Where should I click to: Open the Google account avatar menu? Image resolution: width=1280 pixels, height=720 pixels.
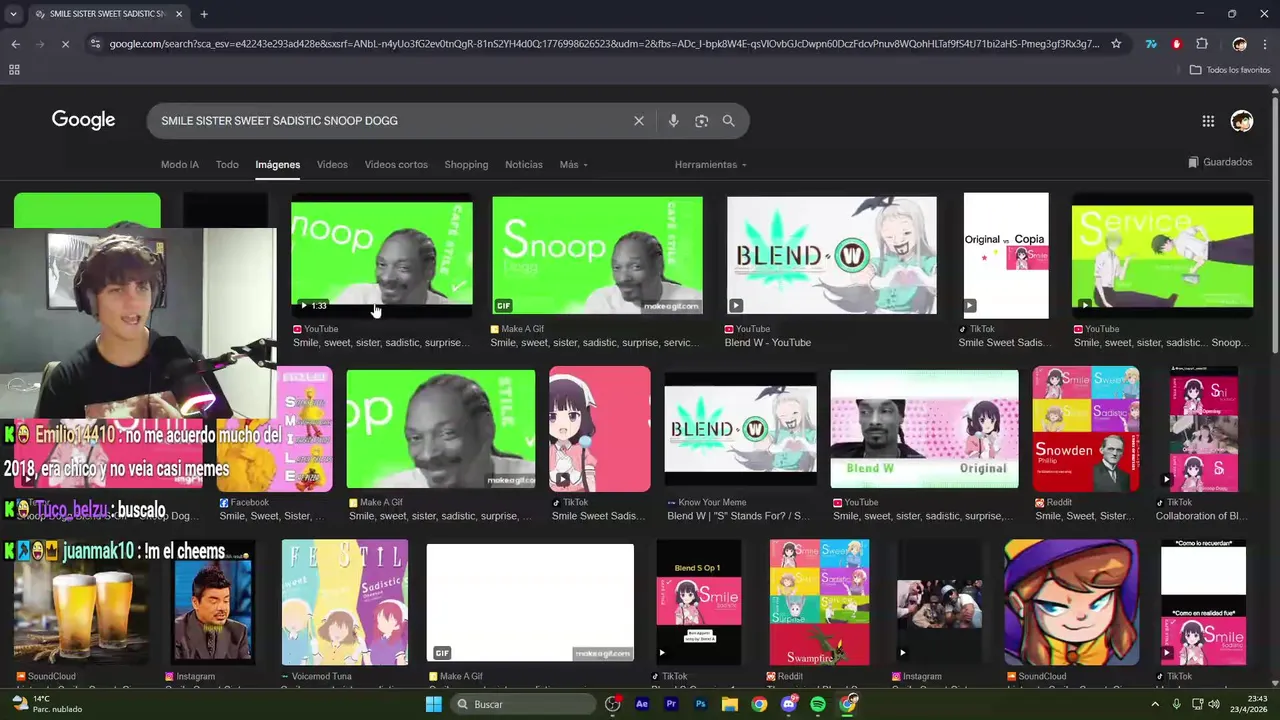tap(1242, 121)
